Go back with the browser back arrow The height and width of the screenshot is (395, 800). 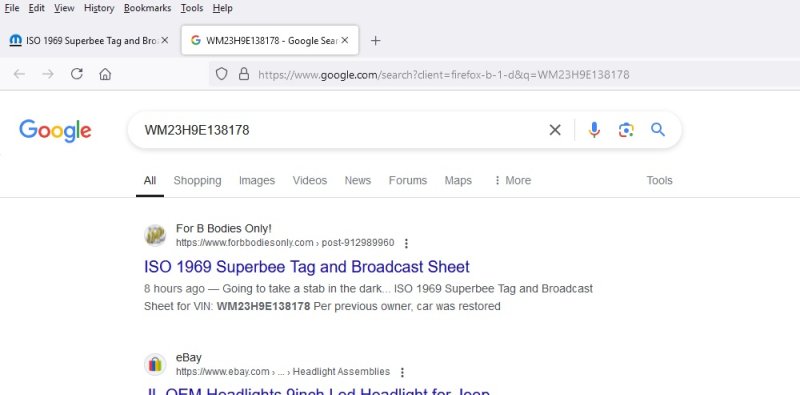(19, 75)
